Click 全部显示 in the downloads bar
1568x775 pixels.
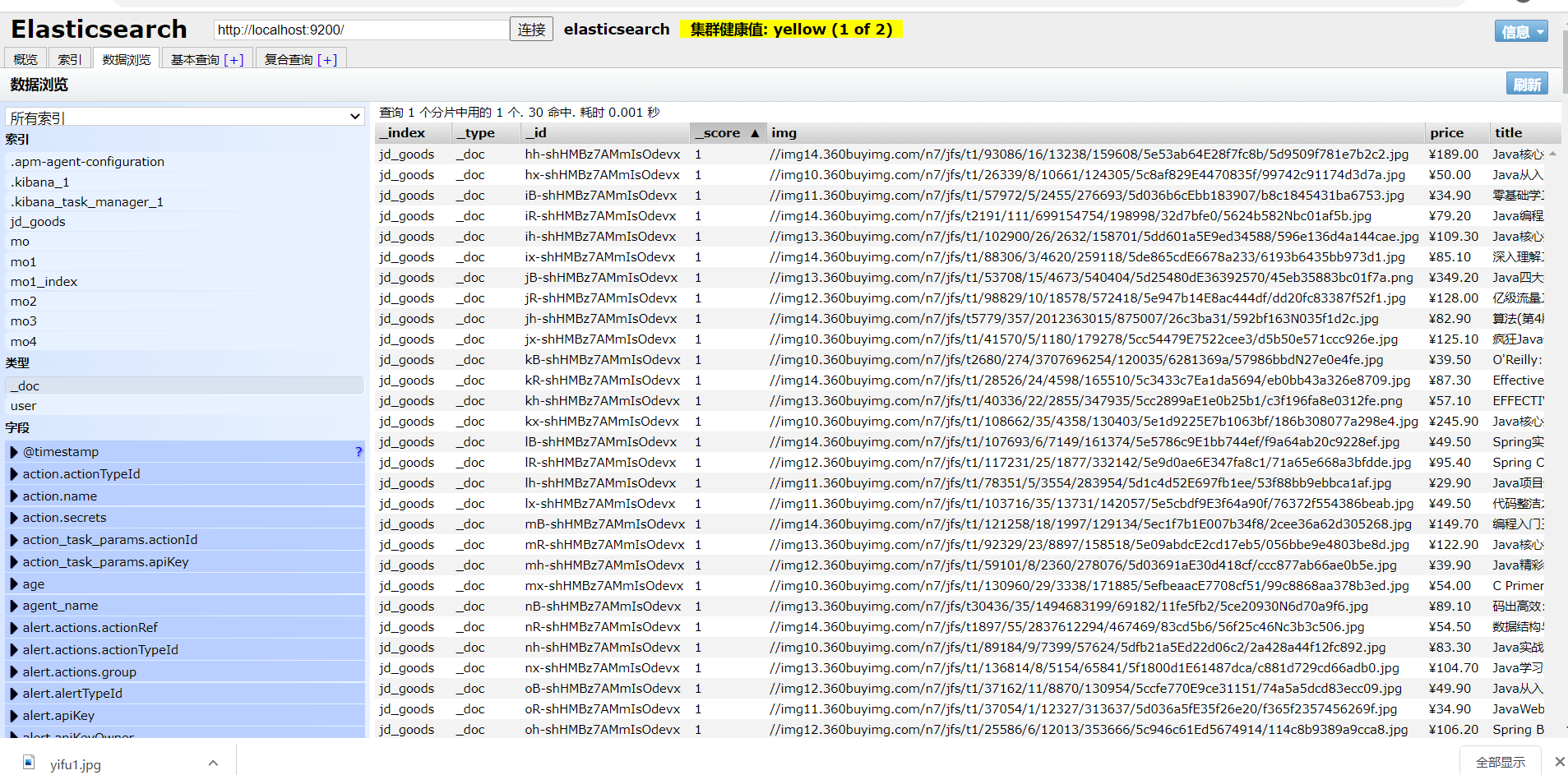coord(1501,762)
